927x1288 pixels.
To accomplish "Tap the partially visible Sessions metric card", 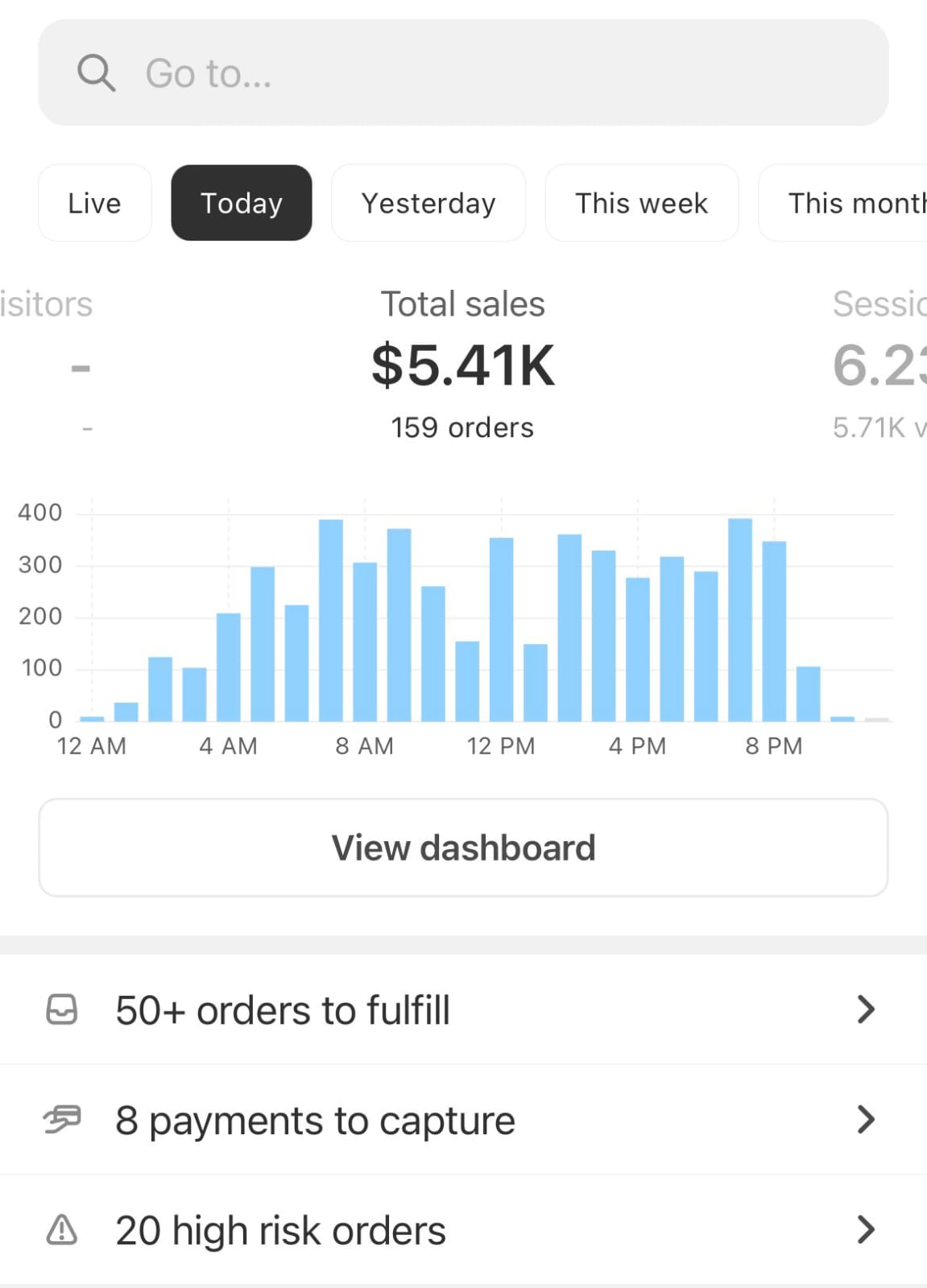I will click(878, 366).
